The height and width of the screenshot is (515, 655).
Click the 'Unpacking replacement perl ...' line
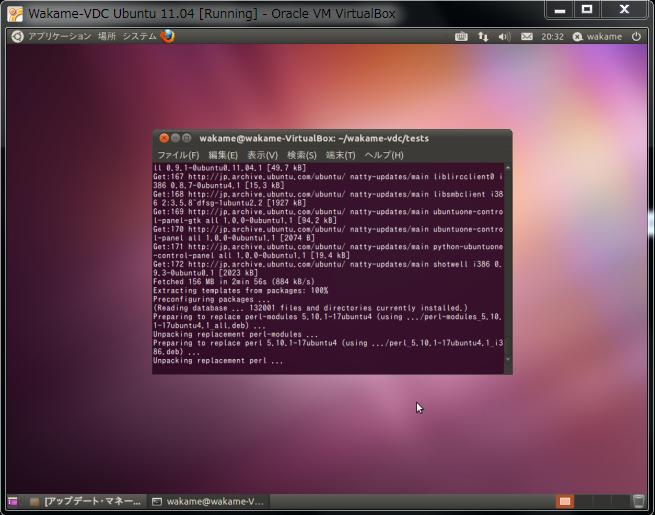[218, 360]
